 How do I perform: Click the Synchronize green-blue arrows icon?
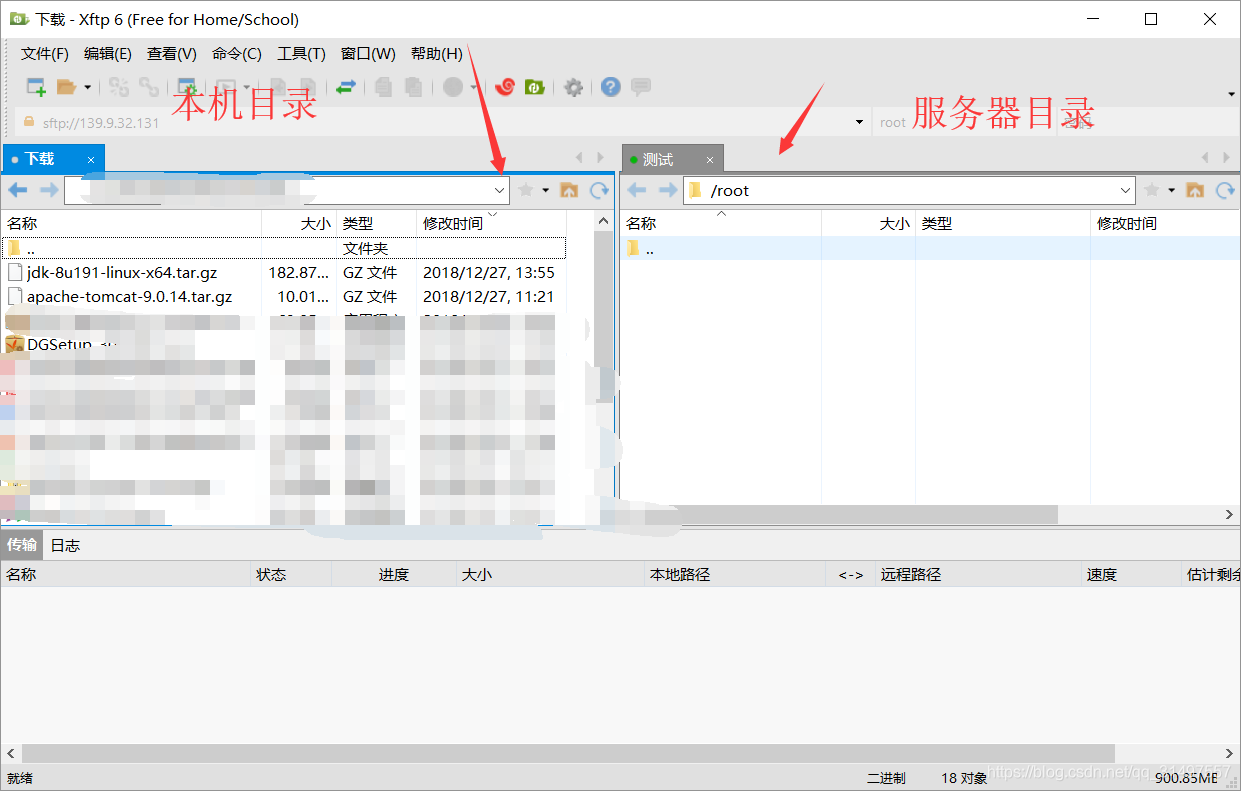pyautogui.click(x=345, y=88)
